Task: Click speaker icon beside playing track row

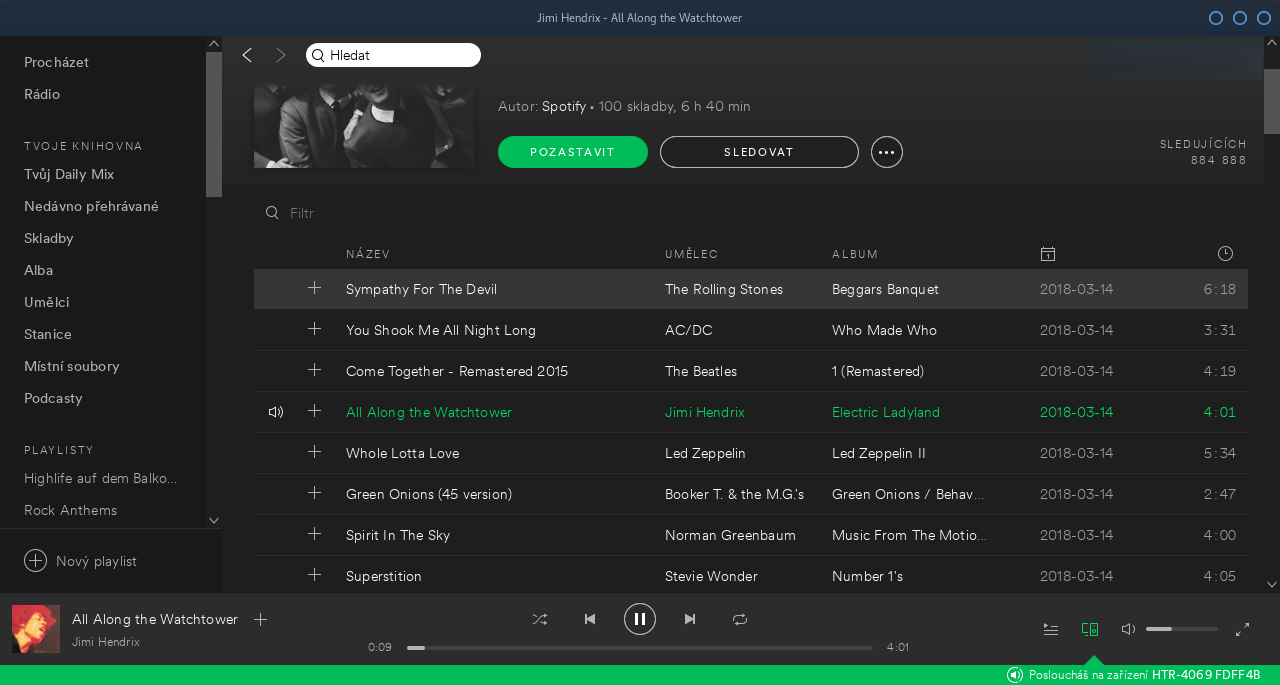Action: [276, 412]
